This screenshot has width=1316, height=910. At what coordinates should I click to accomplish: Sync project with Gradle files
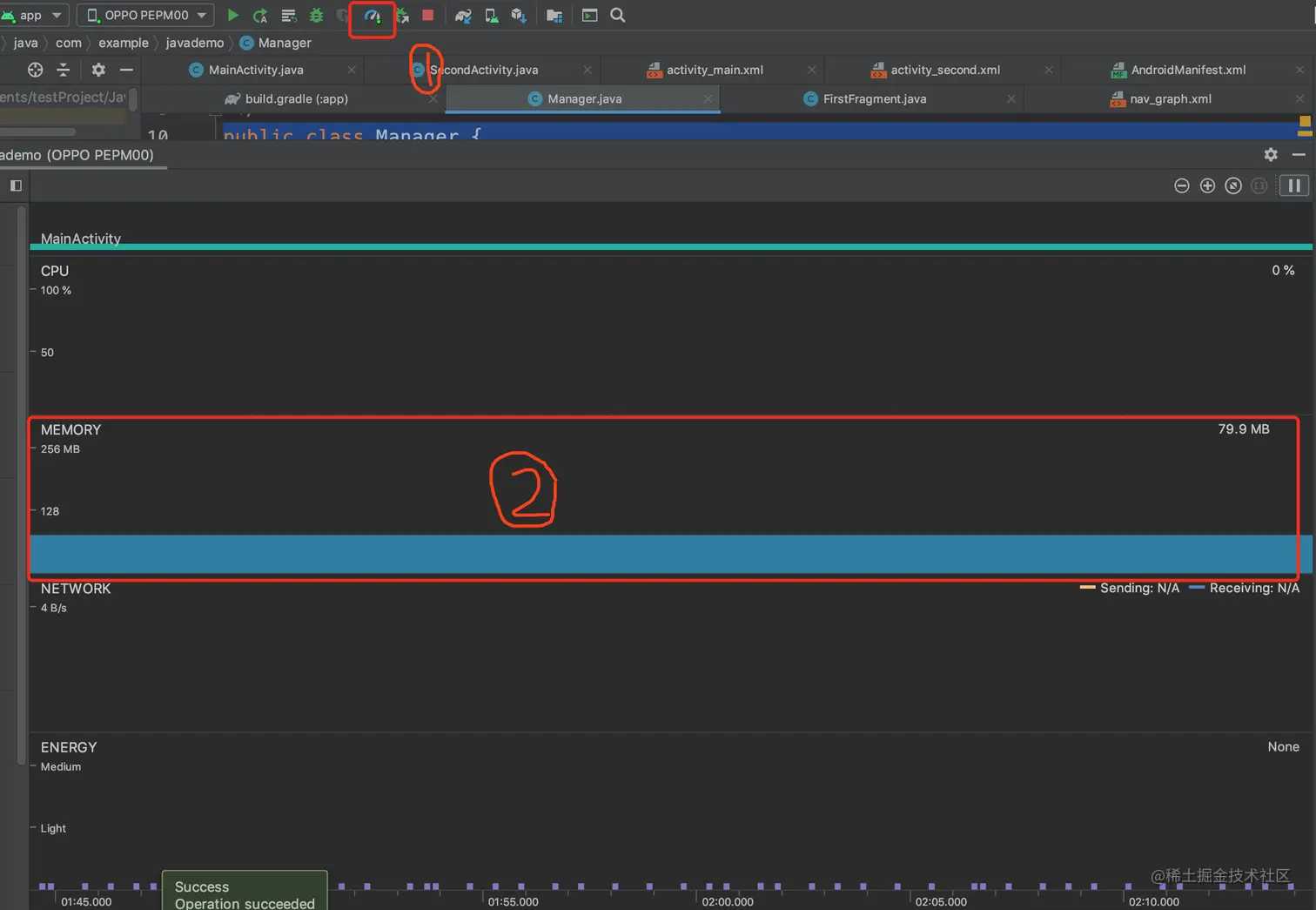463,15
